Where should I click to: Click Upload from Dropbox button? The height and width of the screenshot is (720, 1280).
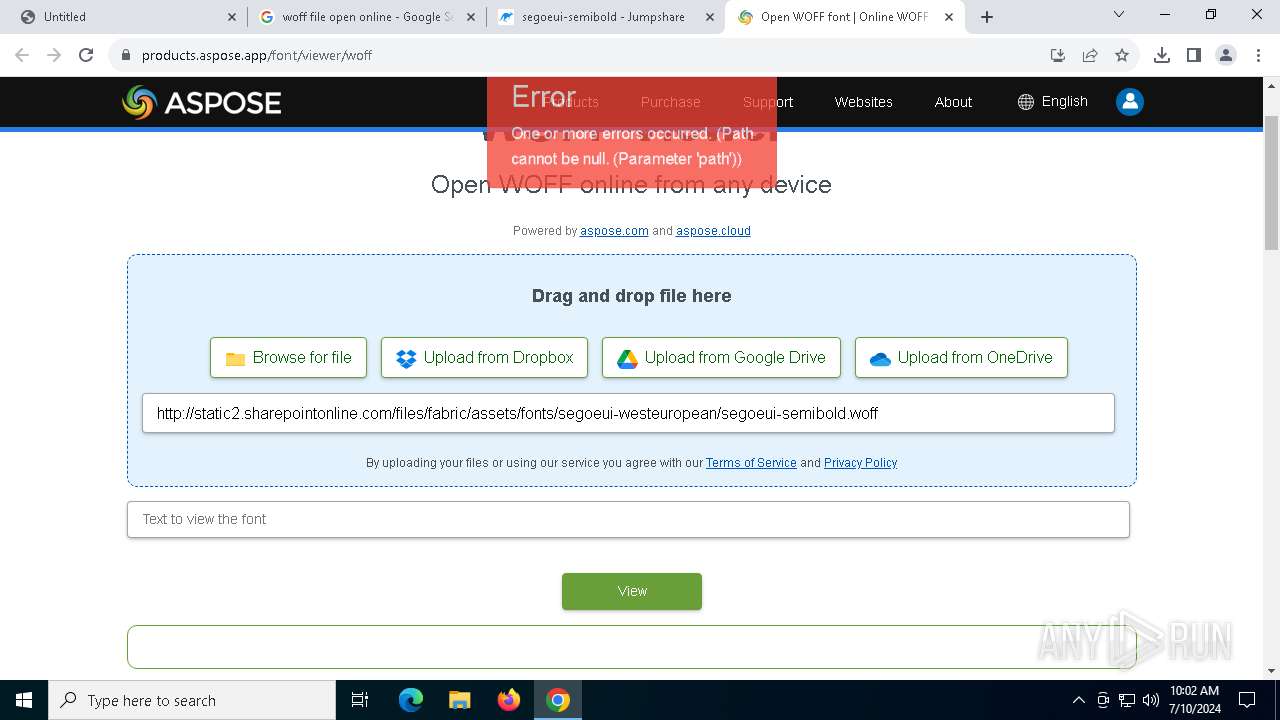pos(484,357)
